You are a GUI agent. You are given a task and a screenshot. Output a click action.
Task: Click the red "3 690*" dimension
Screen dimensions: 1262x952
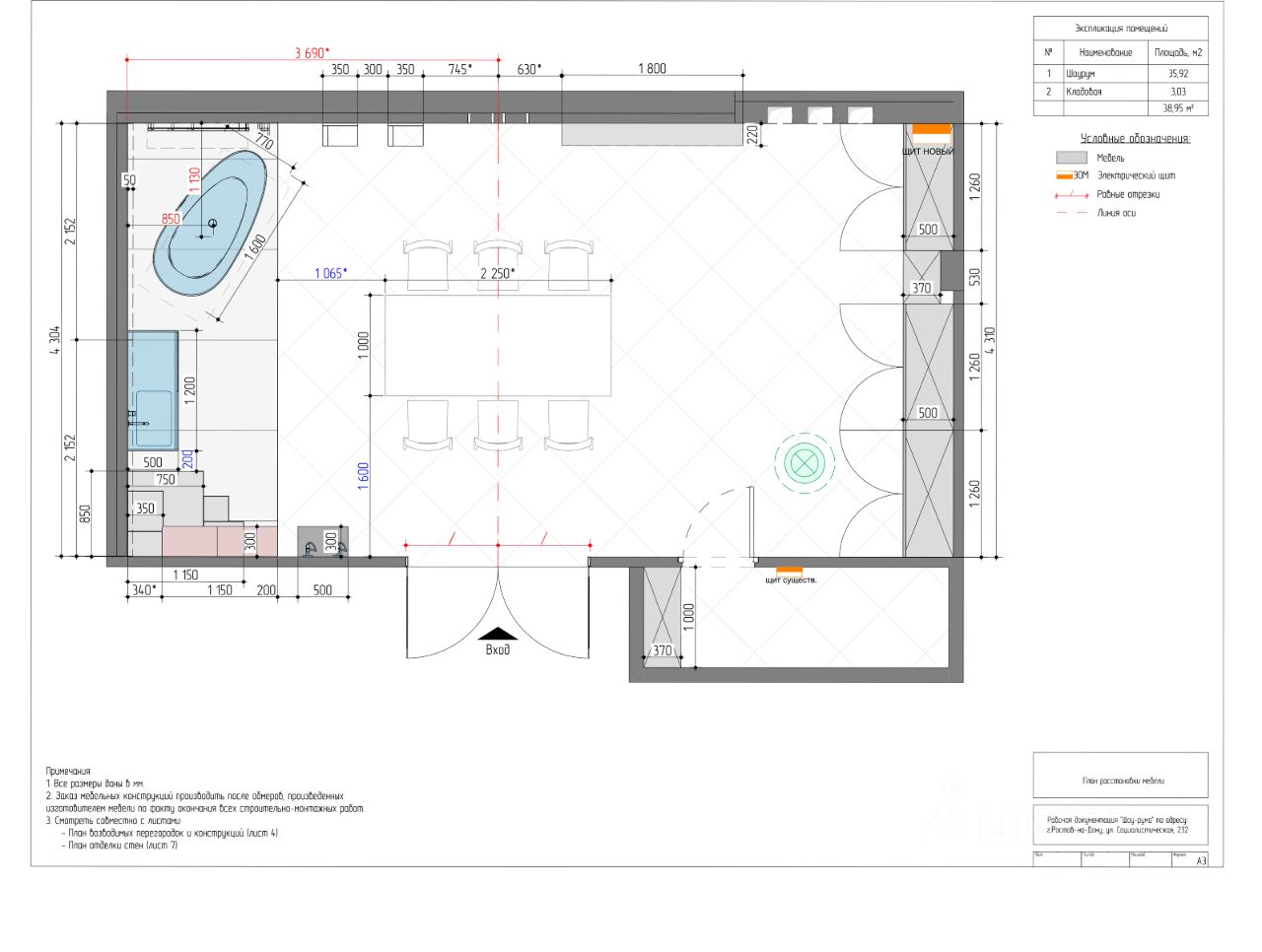click(x=312, y=53)
